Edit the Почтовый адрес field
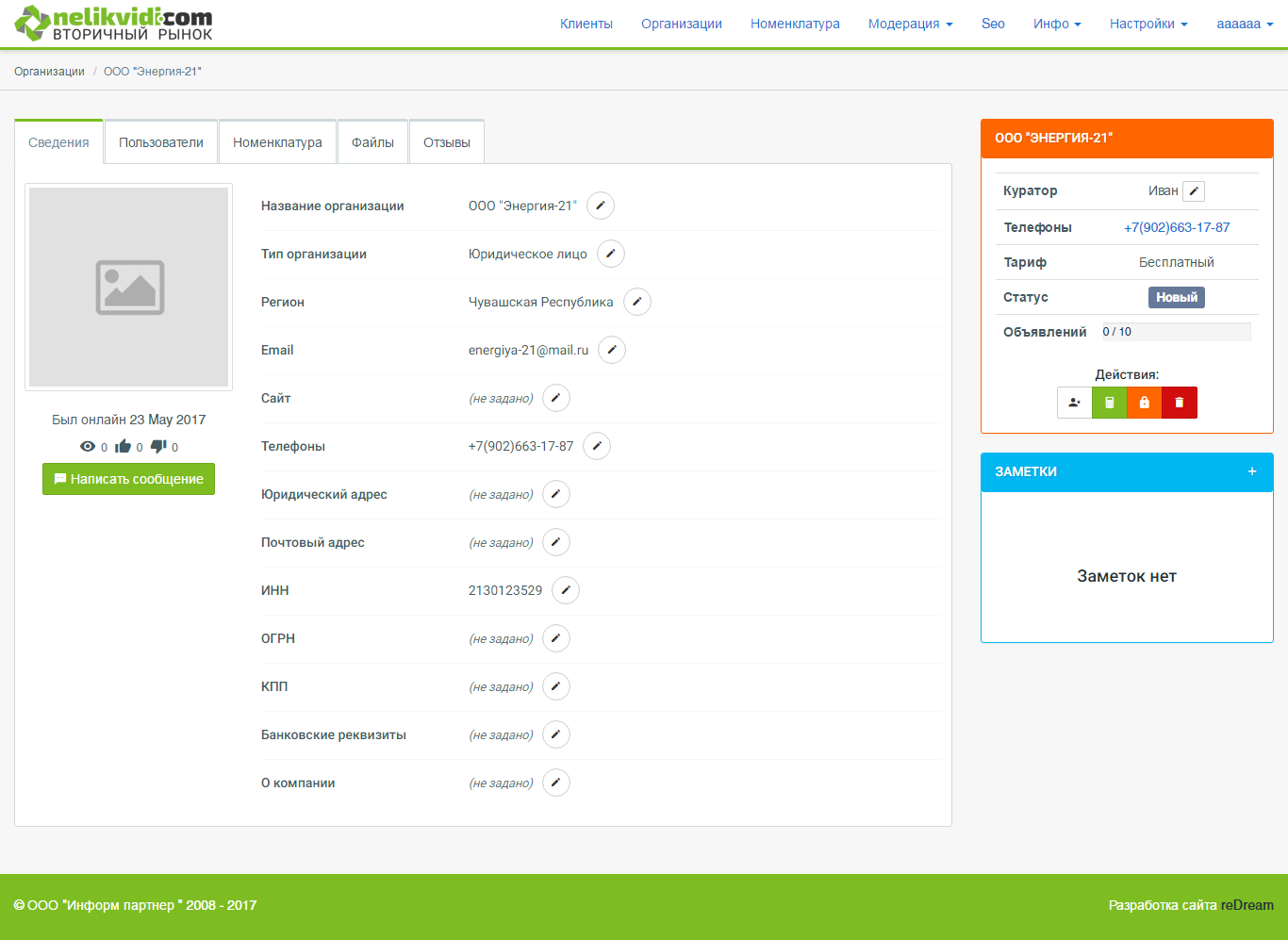The height and width of the screenshot is (940, 1288). click(556, 542)
